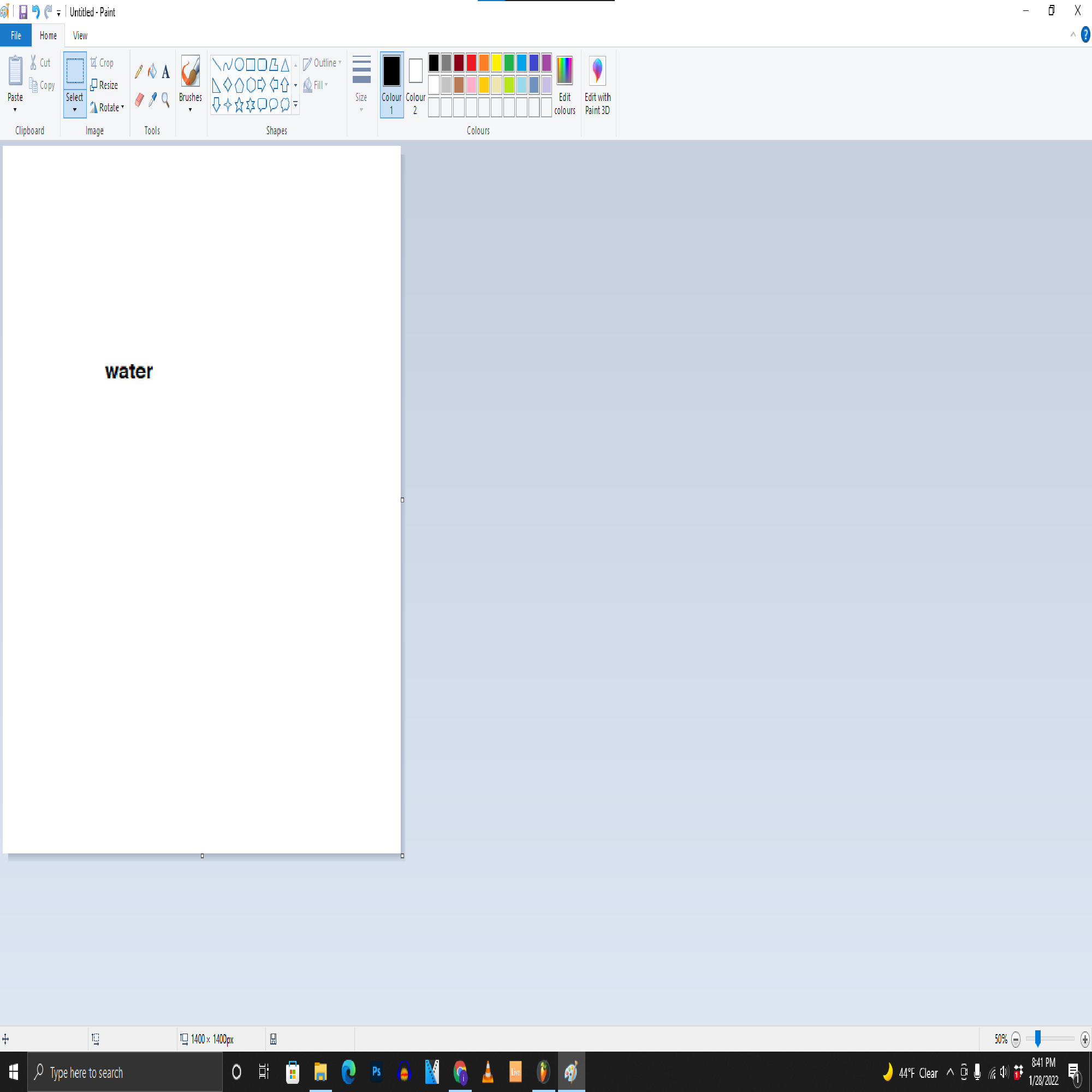Activate Colour 1 selector
Screen dimensions: 1092x1092
[391, 84]
